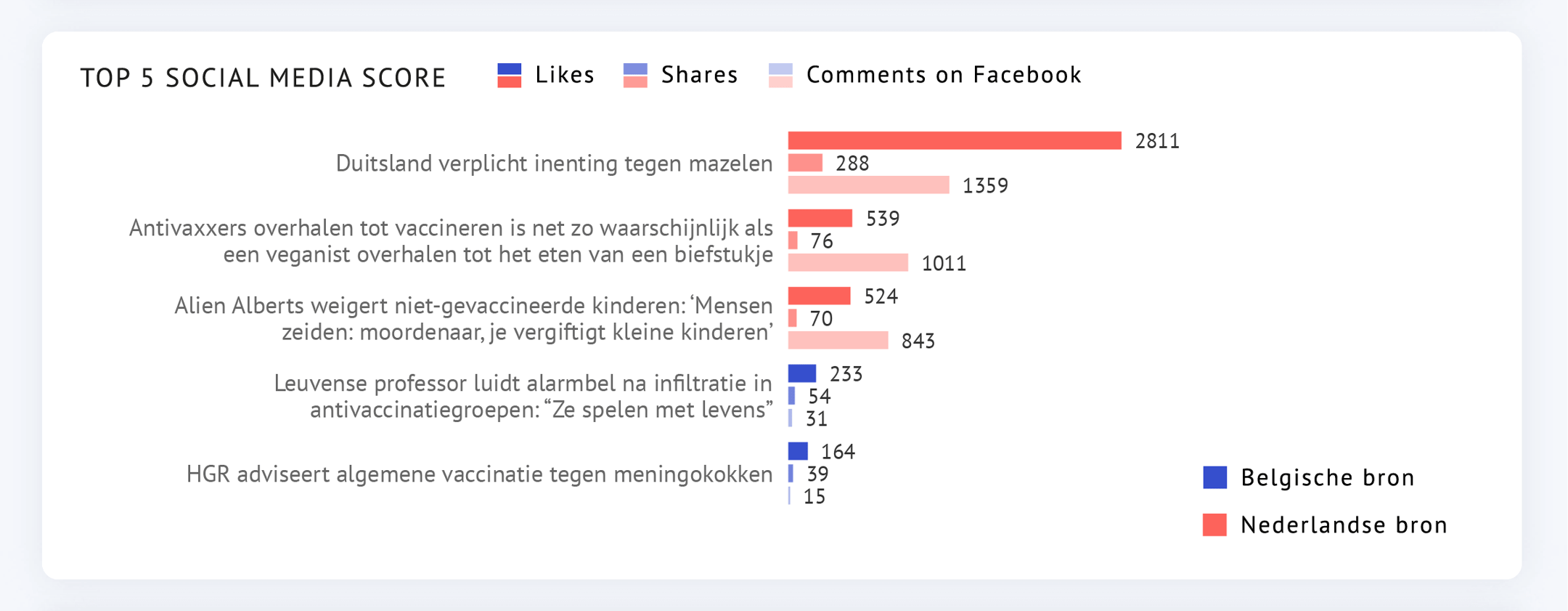Image resolution: width=1568 pixels, height=611 pixels.
Task: Open the Leuvense professor article headline
Action: pos(523,397)
